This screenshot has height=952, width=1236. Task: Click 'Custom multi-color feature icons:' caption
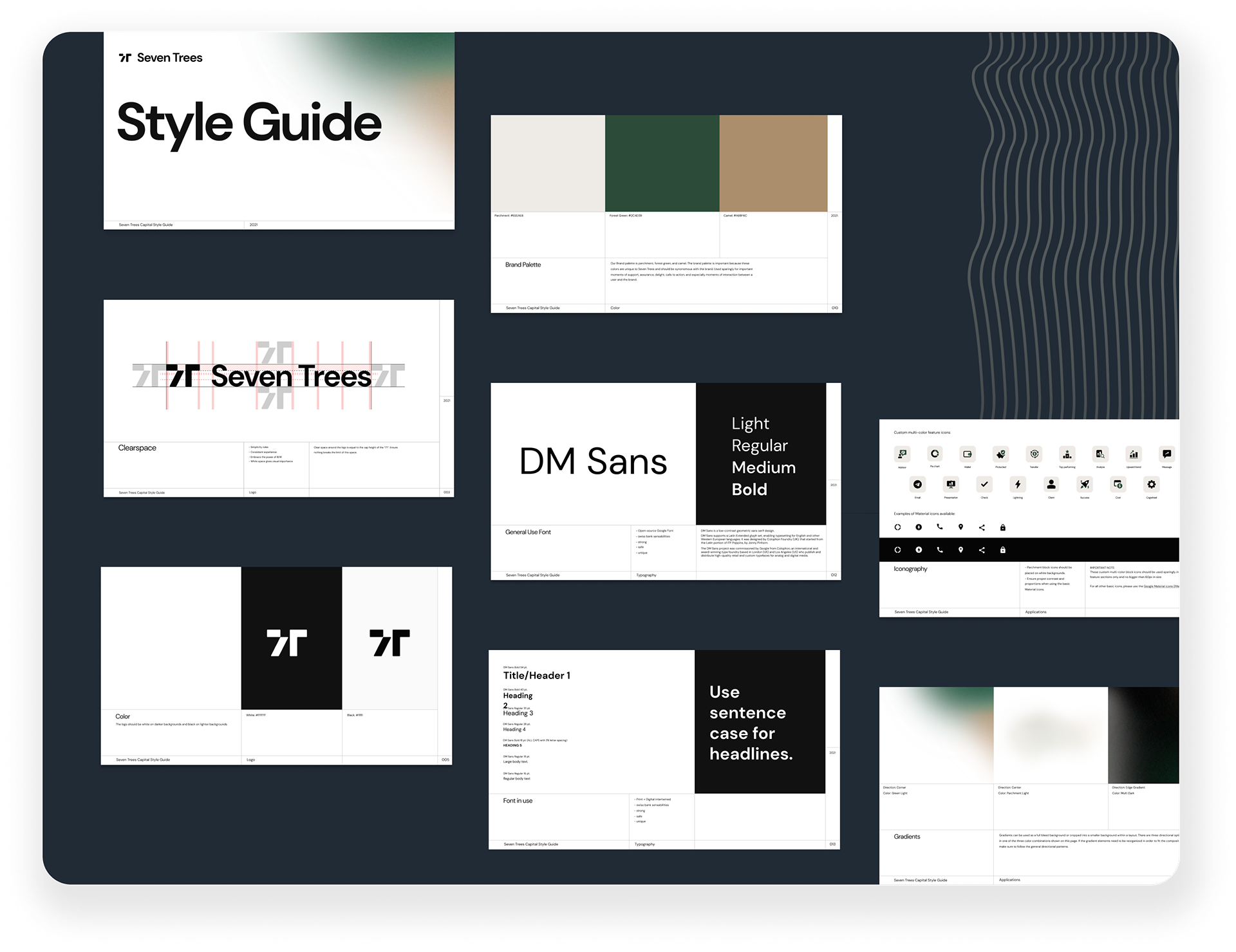coord(922,433)
